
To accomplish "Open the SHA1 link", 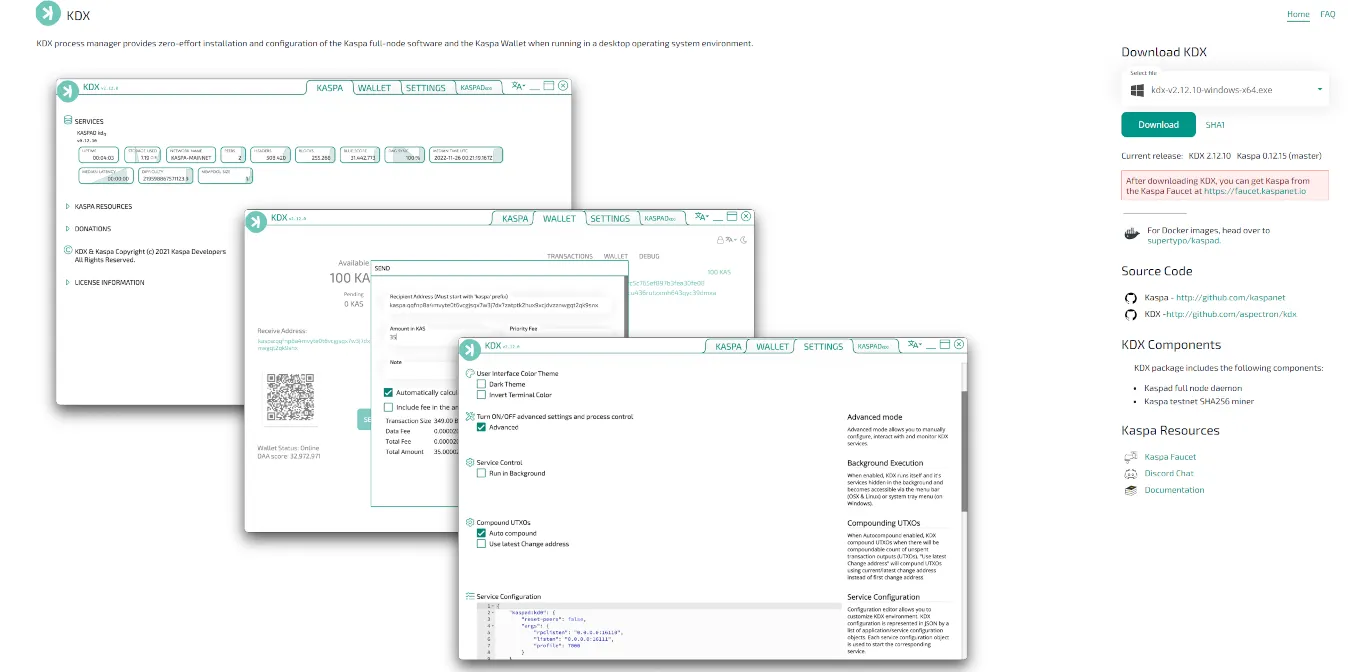I will tap(1215, 125).
